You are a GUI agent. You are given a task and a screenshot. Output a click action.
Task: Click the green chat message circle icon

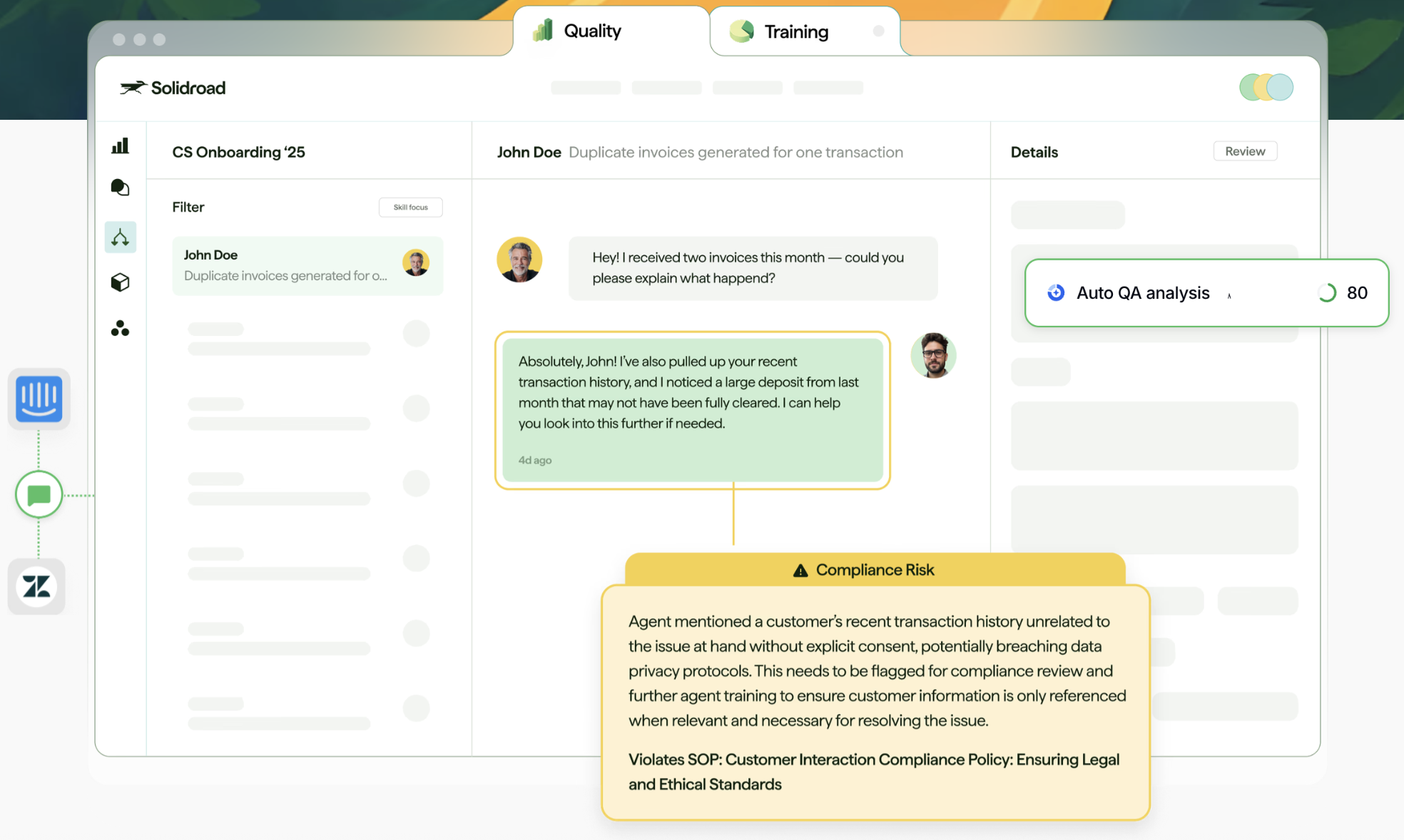(39, 494)
